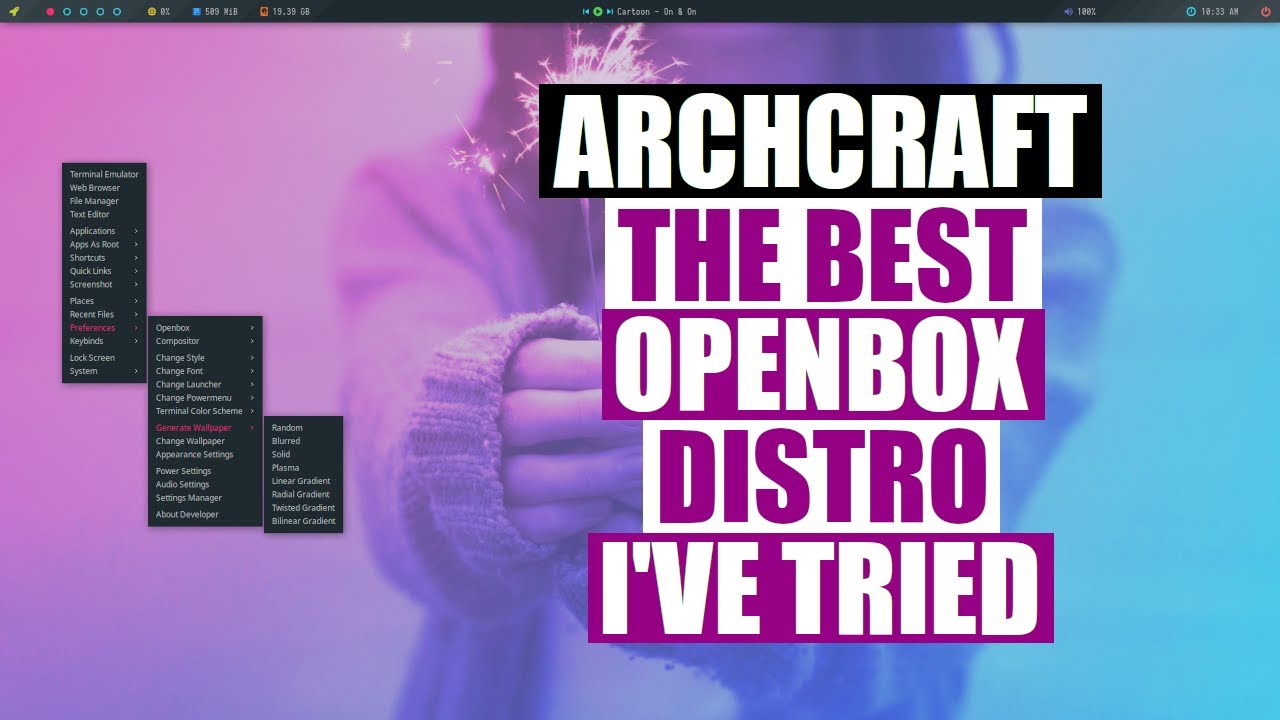The image size is (1280, 720).
Task: Skip to previous track in panel
Action: tap(586, 11)
